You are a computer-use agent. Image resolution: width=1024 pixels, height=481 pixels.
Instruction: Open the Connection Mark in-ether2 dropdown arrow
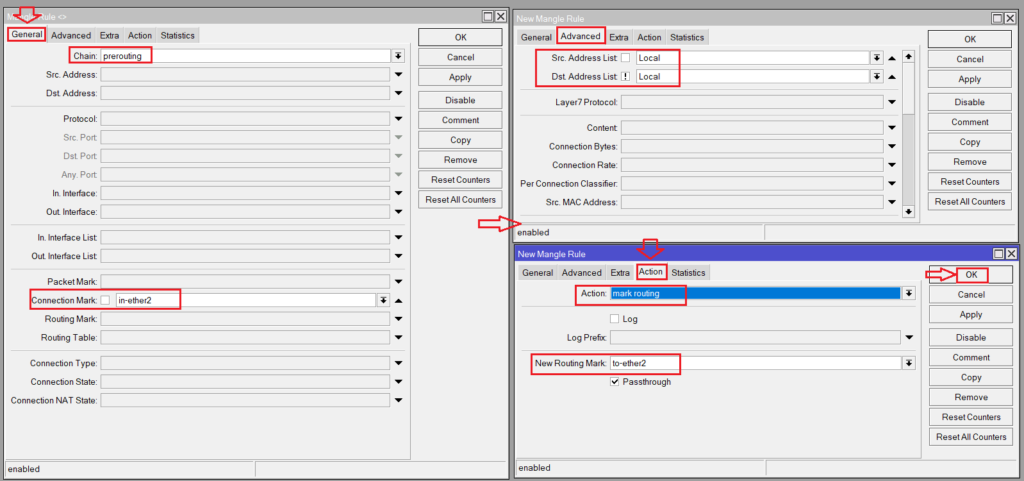pos(383,300)
